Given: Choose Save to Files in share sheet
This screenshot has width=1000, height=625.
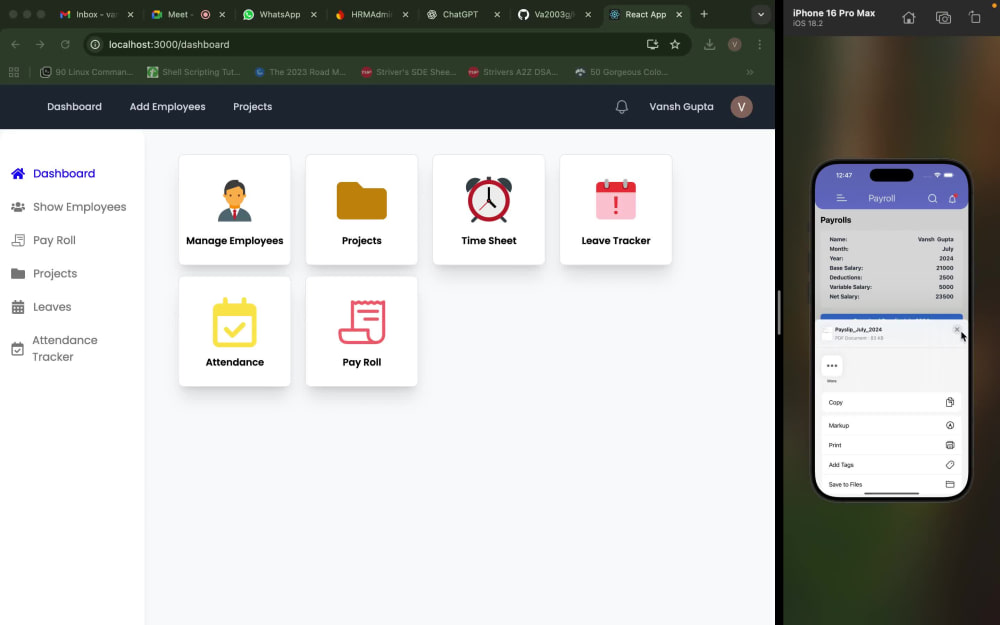Looking at the screenshot, I should click(x=891, y=485).
